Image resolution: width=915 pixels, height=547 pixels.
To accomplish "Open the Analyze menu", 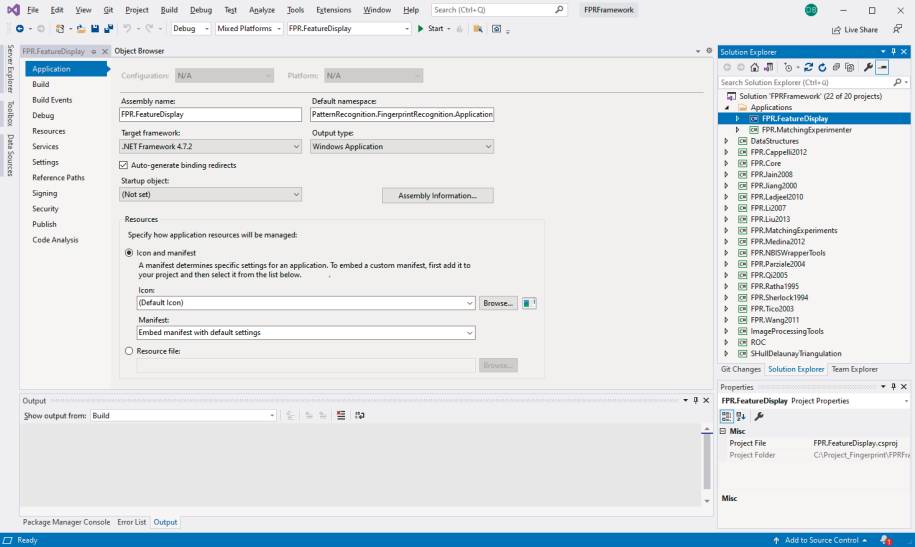I will 261,10.
